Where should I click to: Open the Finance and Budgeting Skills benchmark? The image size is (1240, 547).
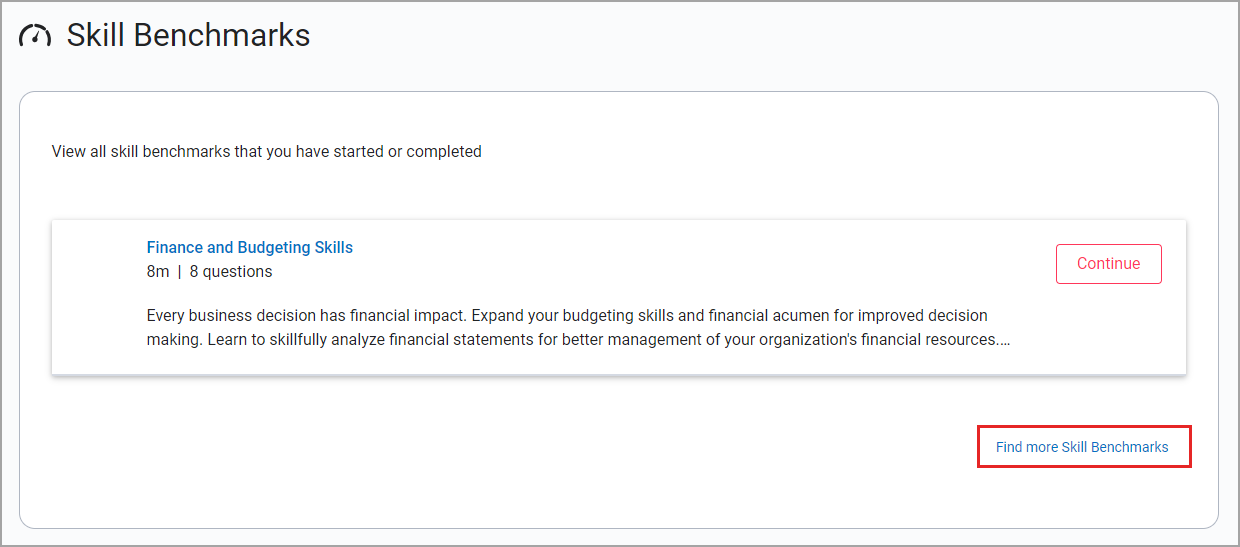(249, 247)
